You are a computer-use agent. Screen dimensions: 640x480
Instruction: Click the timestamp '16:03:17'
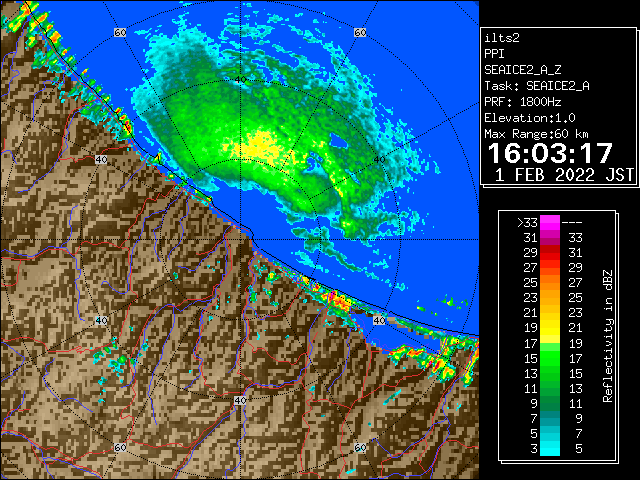coord(550,153)
